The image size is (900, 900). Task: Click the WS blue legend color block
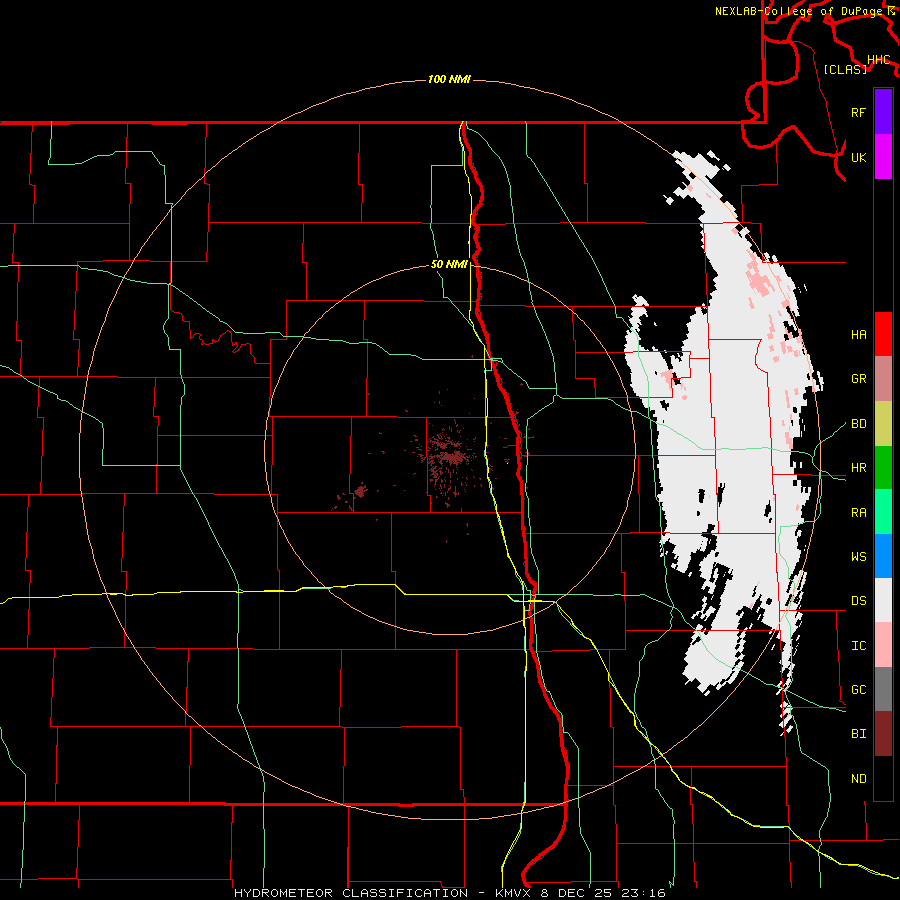pos(883,556)
